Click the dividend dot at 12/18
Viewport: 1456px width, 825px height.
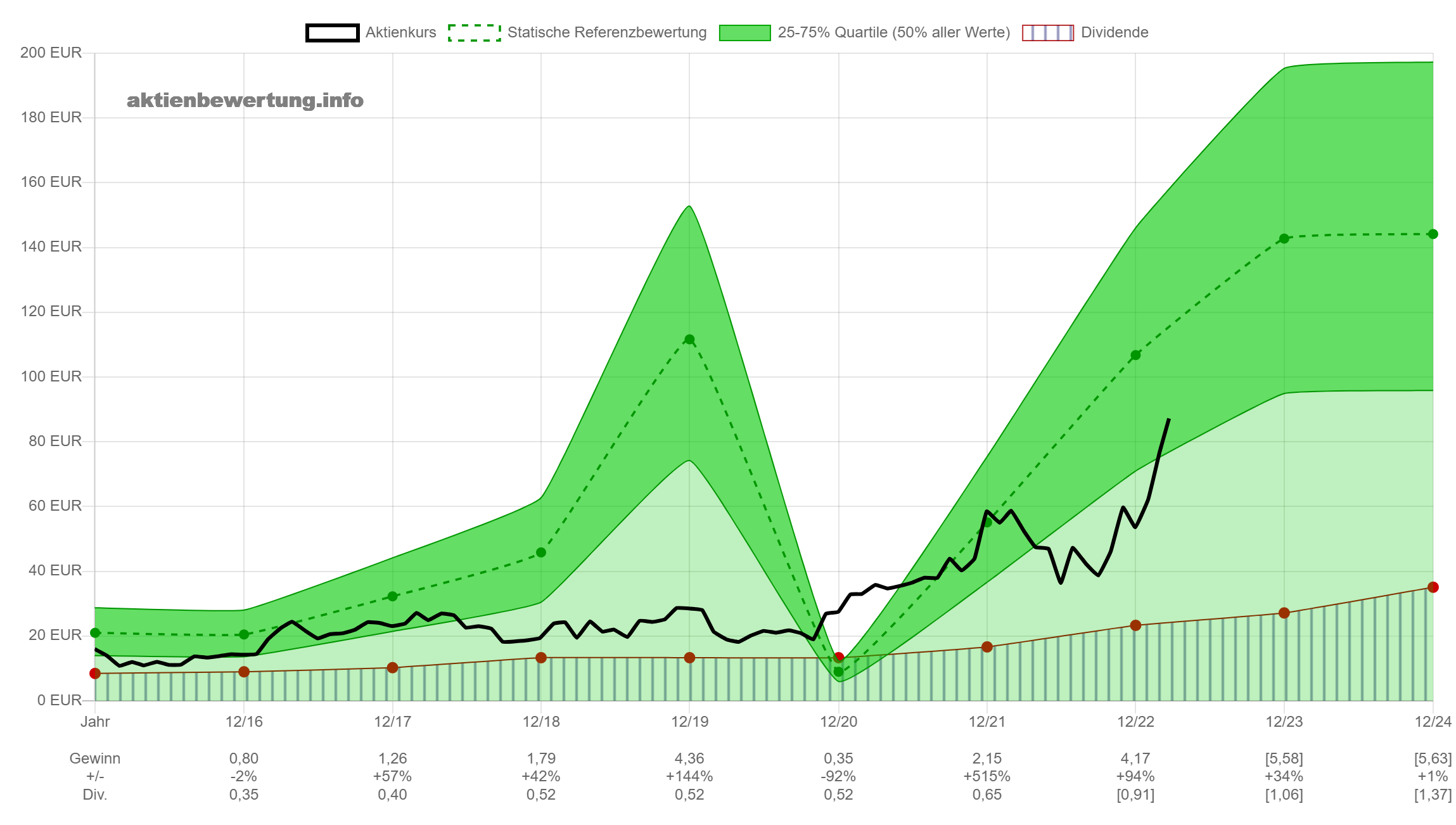(541, 658)
